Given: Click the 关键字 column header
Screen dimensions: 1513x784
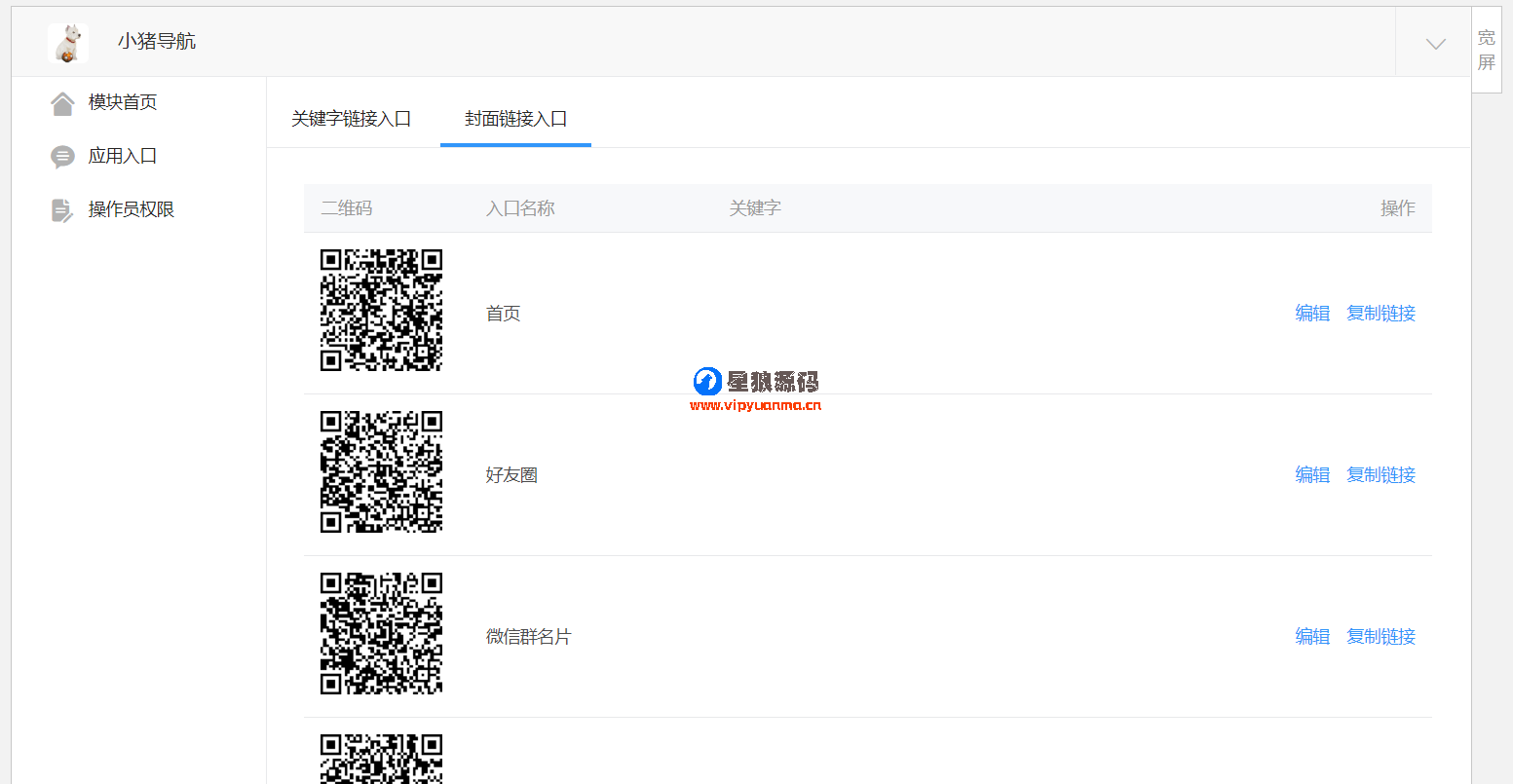Looking at the screenshot, I should coord(755,208).
